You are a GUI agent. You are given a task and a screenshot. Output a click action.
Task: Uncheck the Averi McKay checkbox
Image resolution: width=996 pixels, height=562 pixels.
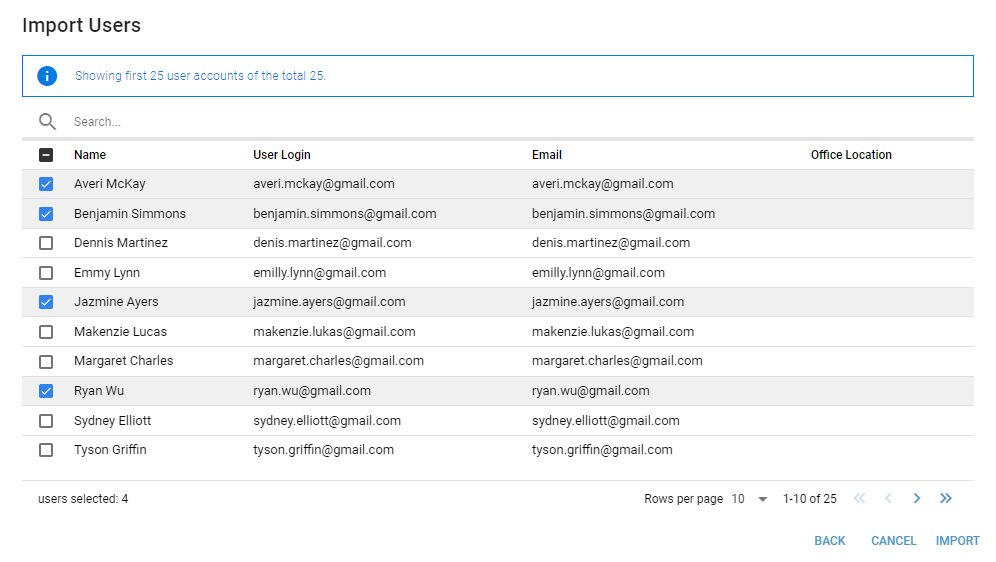46,184
